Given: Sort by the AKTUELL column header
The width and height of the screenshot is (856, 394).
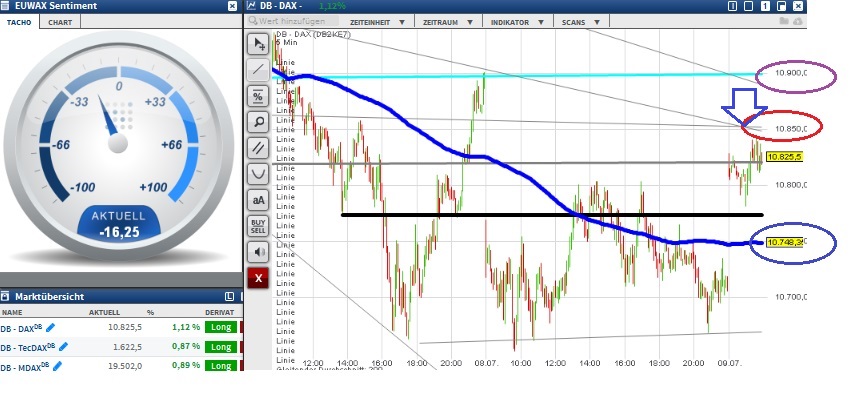Looking at the screenshot, I should 104,313.
